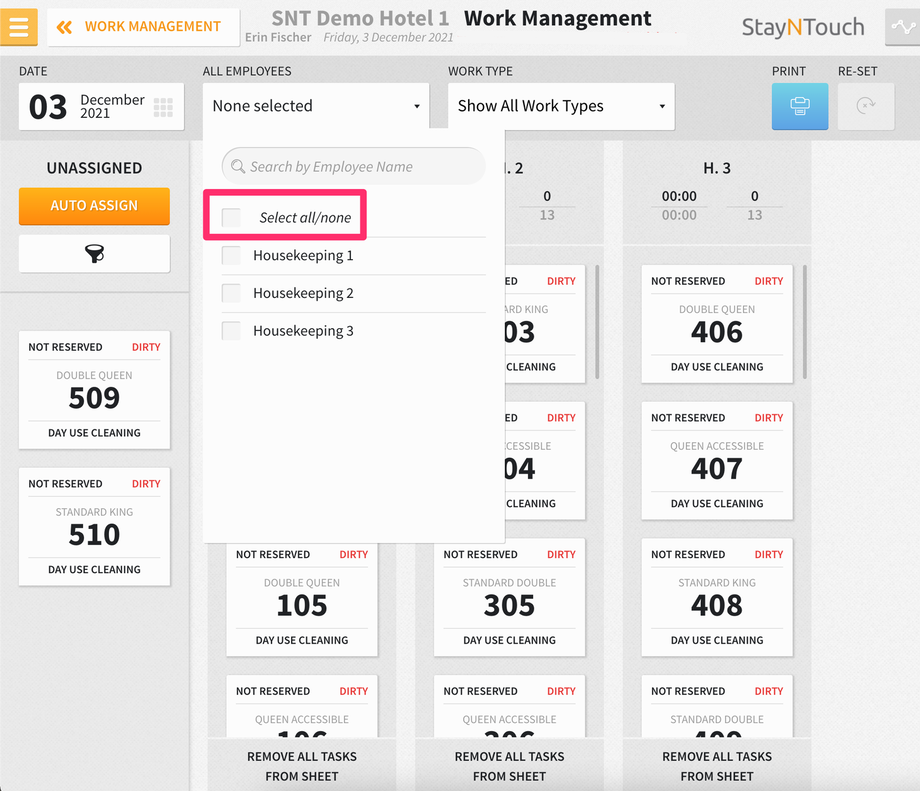This screenshot has height=791, width=920.
Task: Select the Housekeeping 1 label
Action: tap(303, 255)
